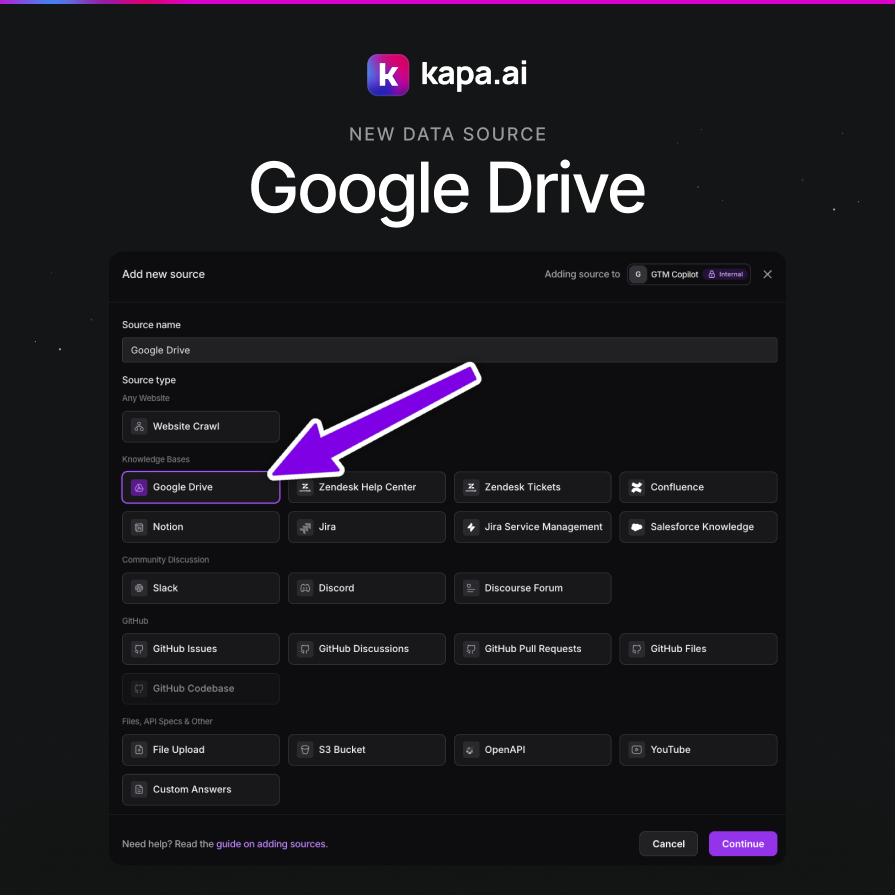Image resolution: width=895 pixels, height=895 pixels.
Task: Click the GitHub Files icon
Action: click(636, 649)
